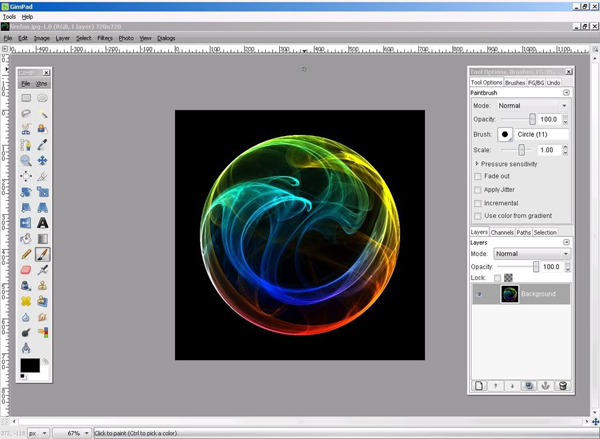Click the foreground color swatch in the toolbox
Image resolution: width=600 pixels, height=439 pixels.
click(x=29, y=365)
